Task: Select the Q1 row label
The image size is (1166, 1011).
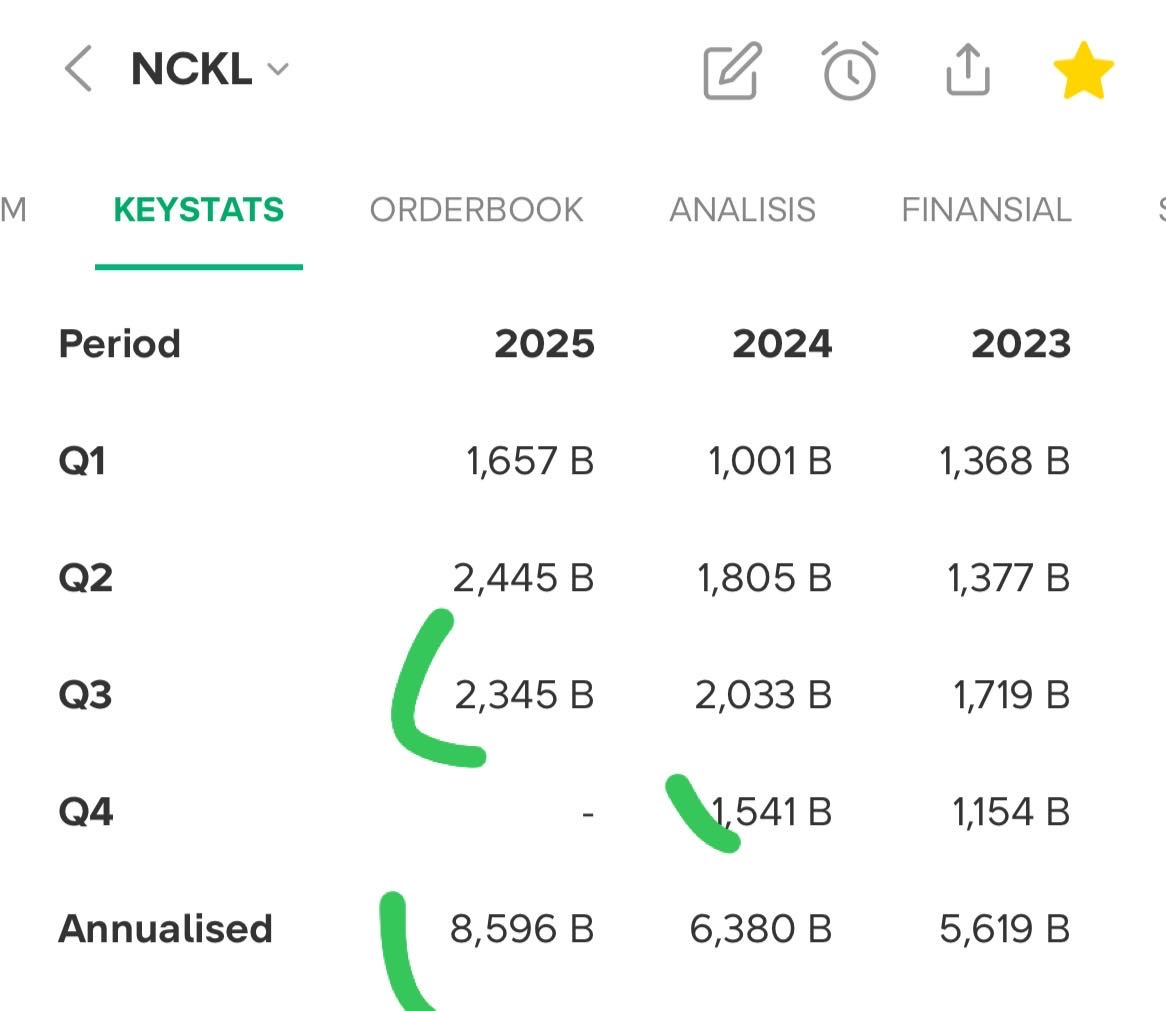Action: [x=83, y=462]
